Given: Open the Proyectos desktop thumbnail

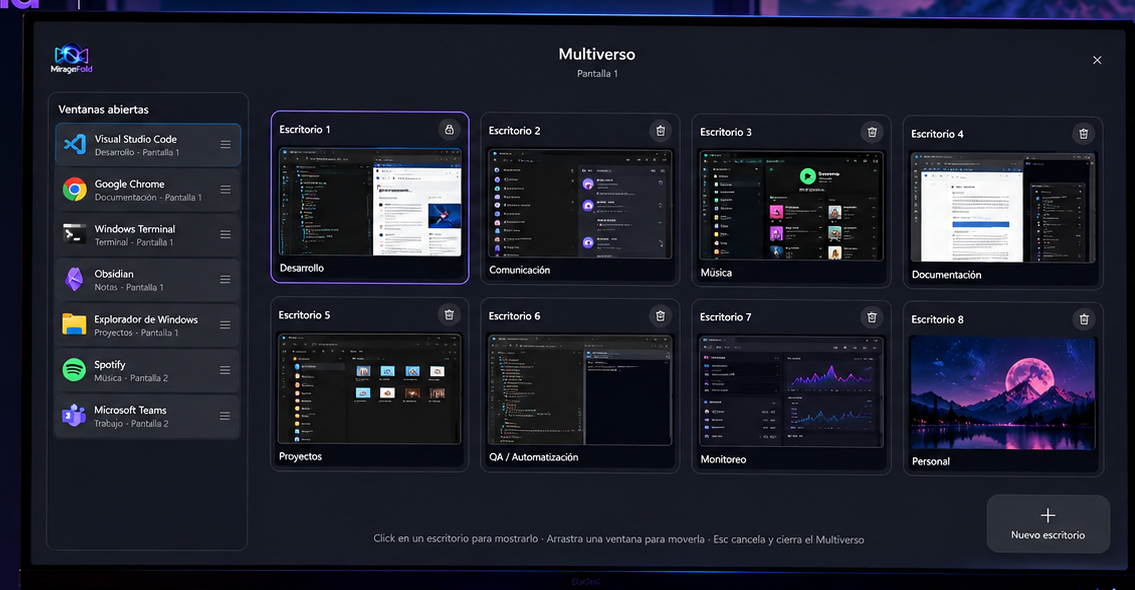Looking at the screenshot, I should tap(369, 389).
